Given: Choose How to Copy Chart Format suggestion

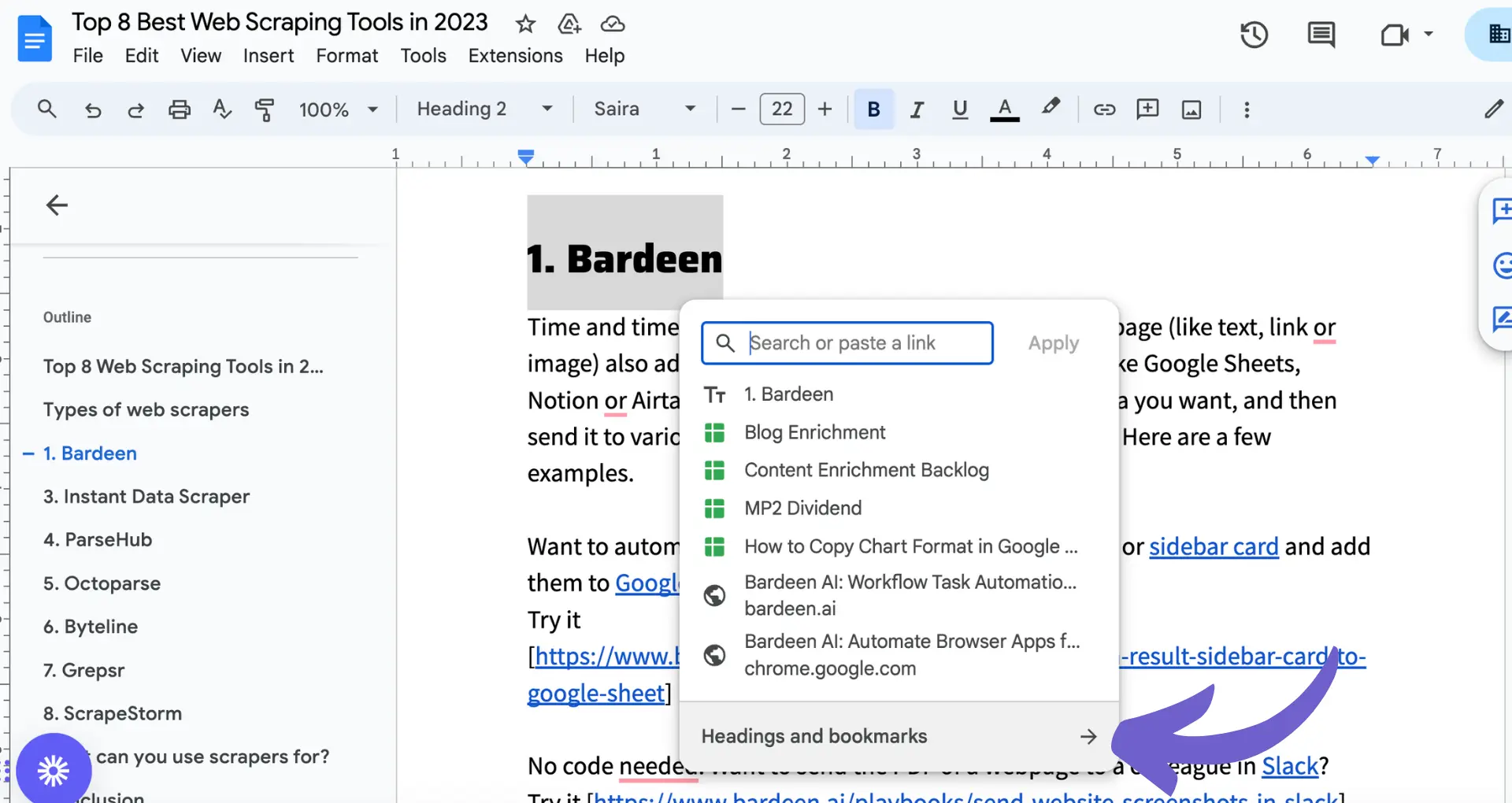Looking at the screenshot, I should 899,546.
